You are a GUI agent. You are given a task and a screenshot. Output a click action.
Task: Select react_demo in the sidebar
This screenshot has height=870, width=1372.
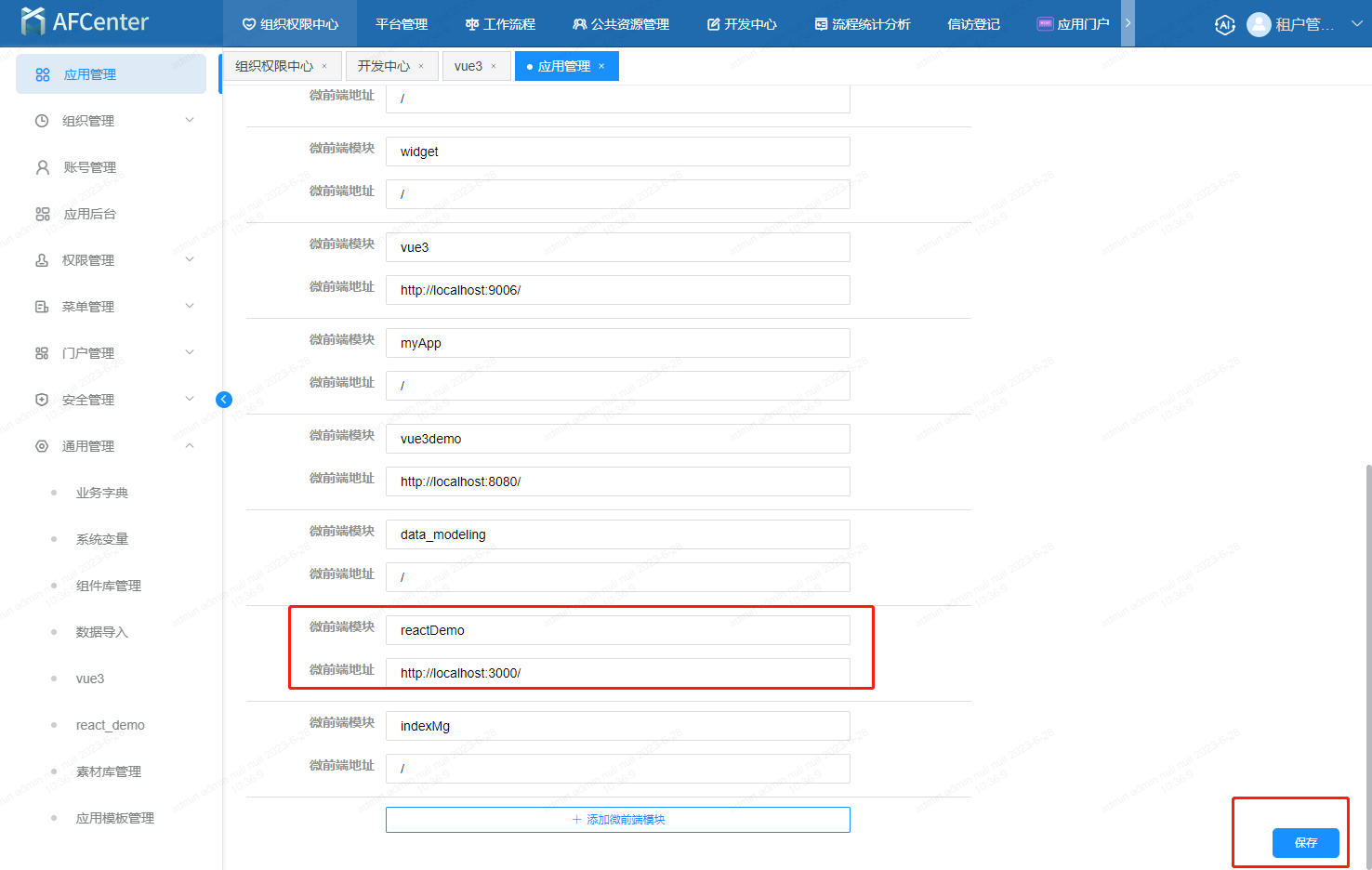110,725
